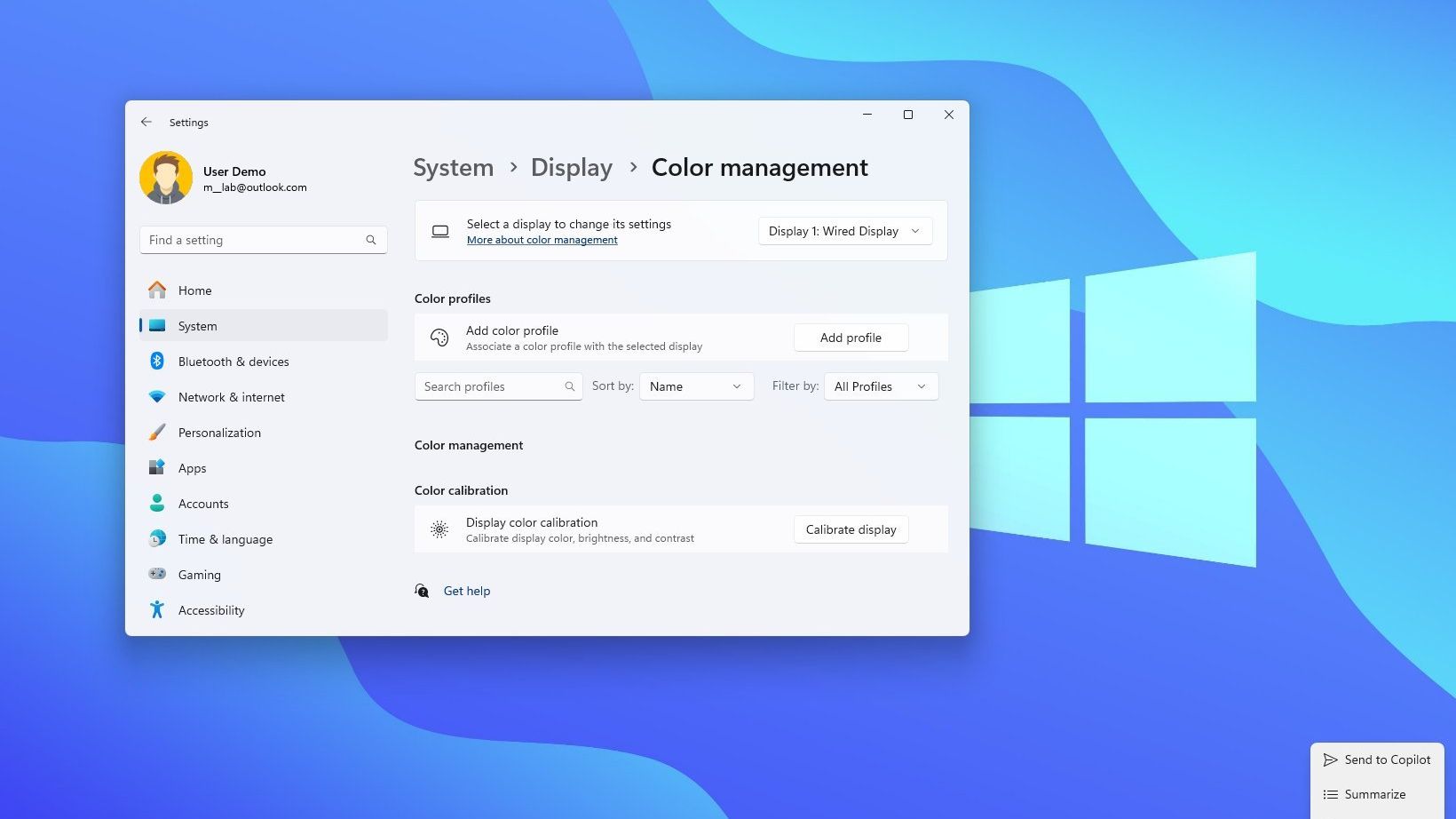Click the Get help link
Image resolution: width=1456 pixels, height=819 pixels.
(467, 591)
